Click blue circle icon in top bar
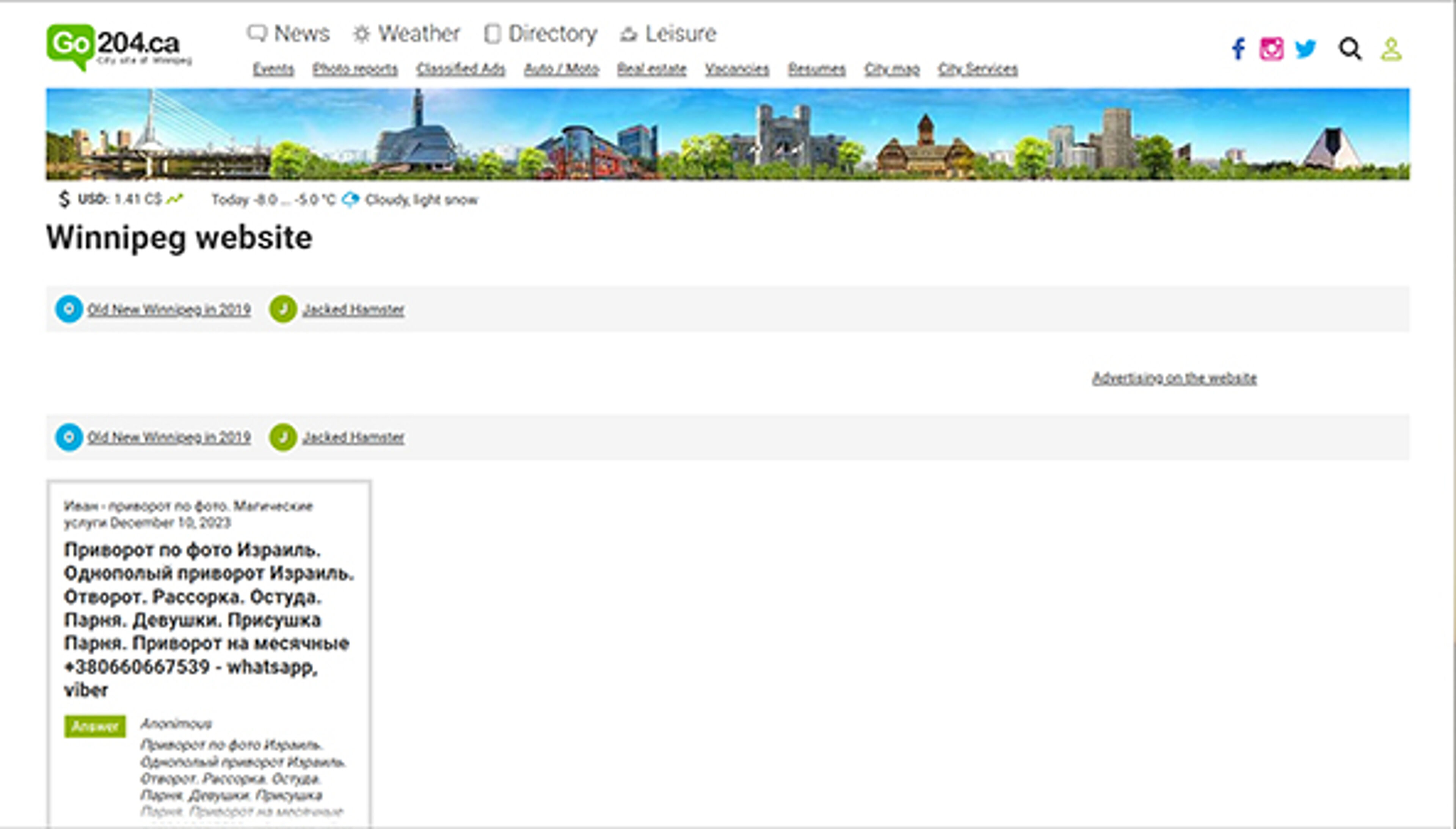Viewport: 1456px width, 829px height. (69, 309)
